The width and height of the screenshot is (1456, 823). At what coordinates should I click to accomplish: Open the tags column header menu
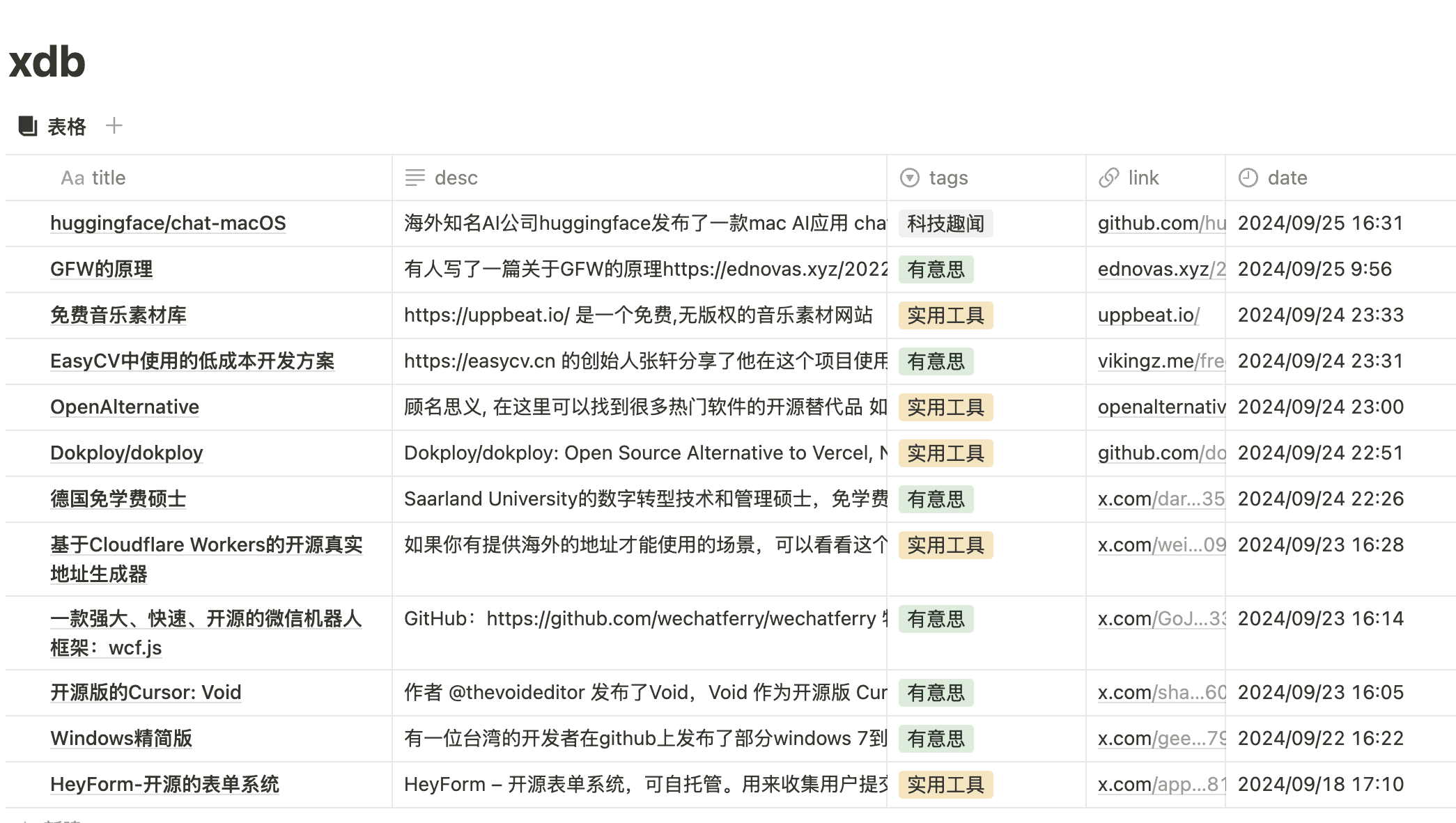coord(948,178)
